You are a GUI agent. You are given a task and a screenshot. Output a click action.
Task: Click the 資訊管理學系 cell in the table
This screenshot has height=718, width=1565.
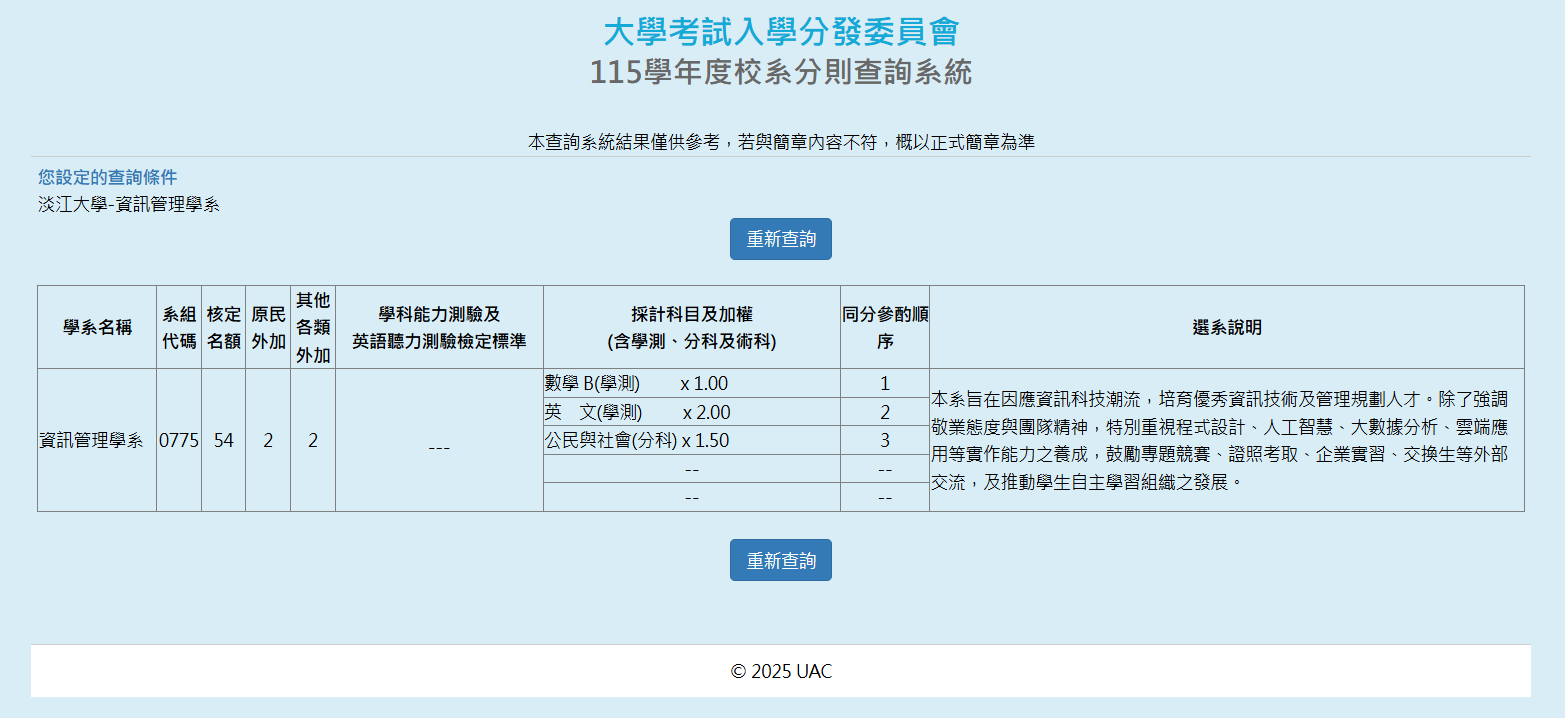click(x=92, y=440)
